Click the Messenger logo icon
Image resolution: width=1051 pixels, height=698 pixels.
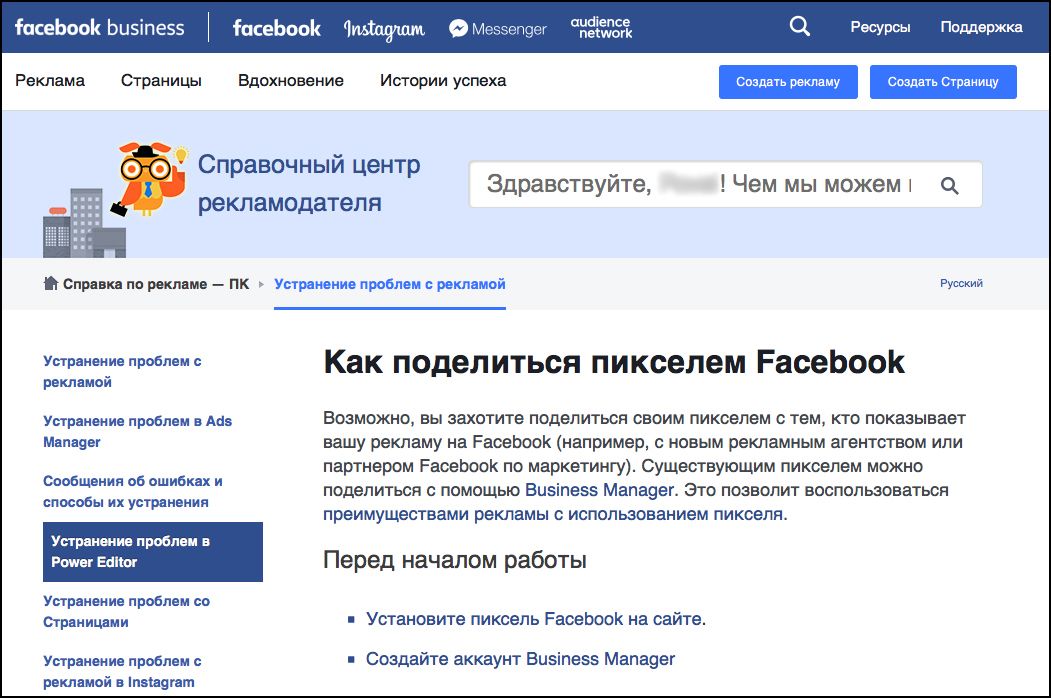coord(458,28)
